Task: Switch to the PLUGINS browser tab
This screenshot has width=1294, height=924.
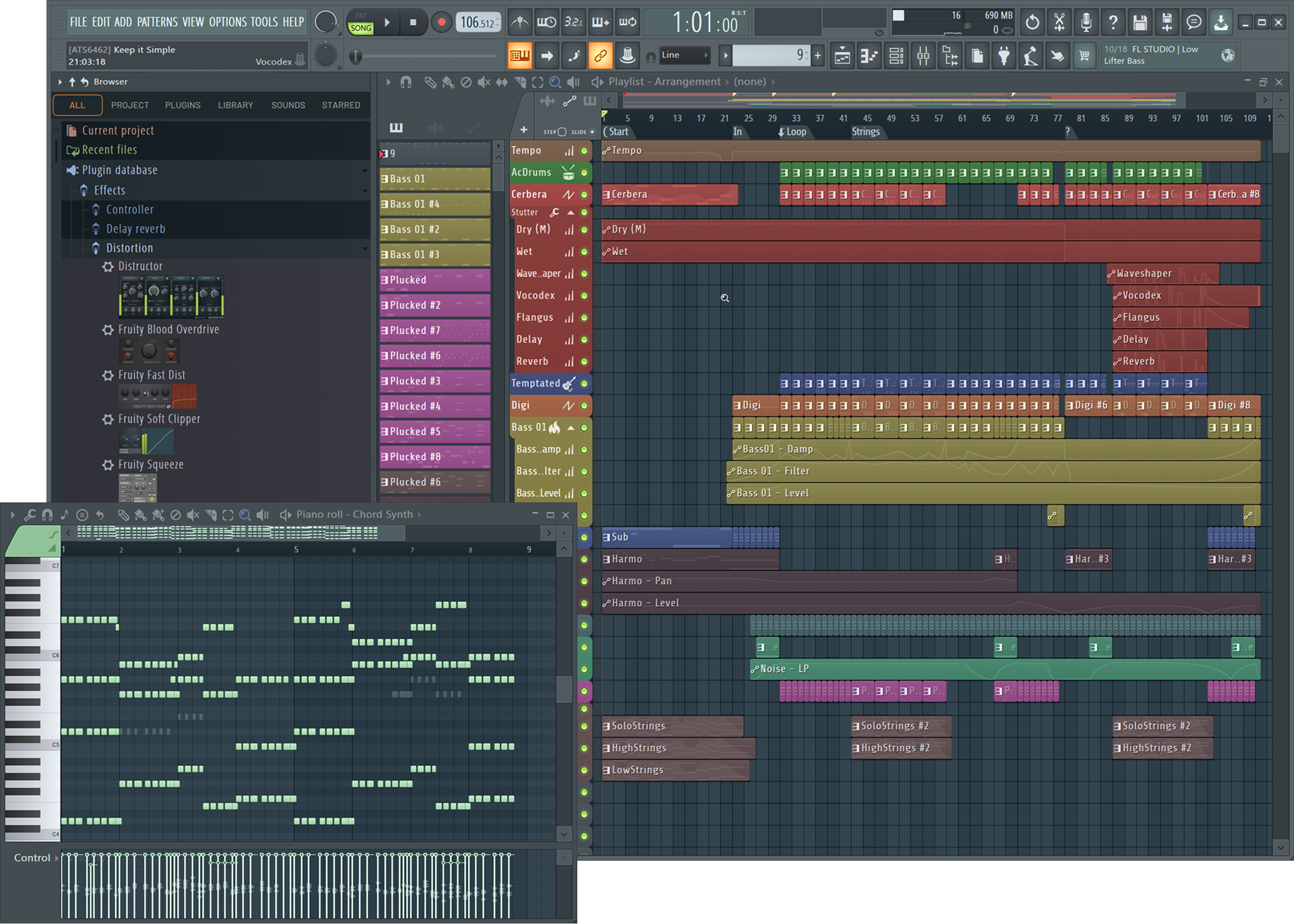Action: coord(183,106)
